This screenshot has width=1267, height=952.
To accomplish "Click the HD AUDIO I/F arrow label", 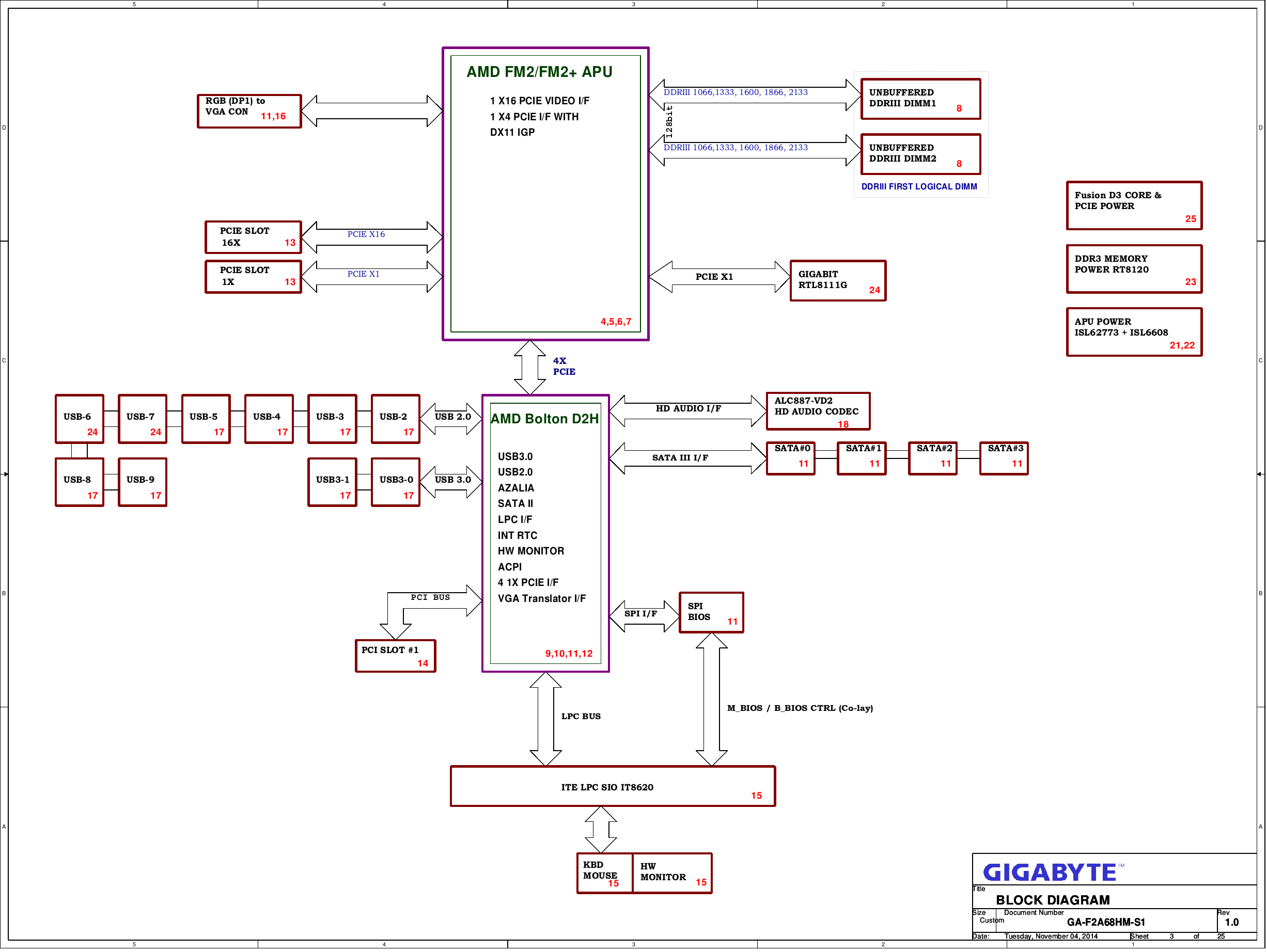I will point(689,409).
